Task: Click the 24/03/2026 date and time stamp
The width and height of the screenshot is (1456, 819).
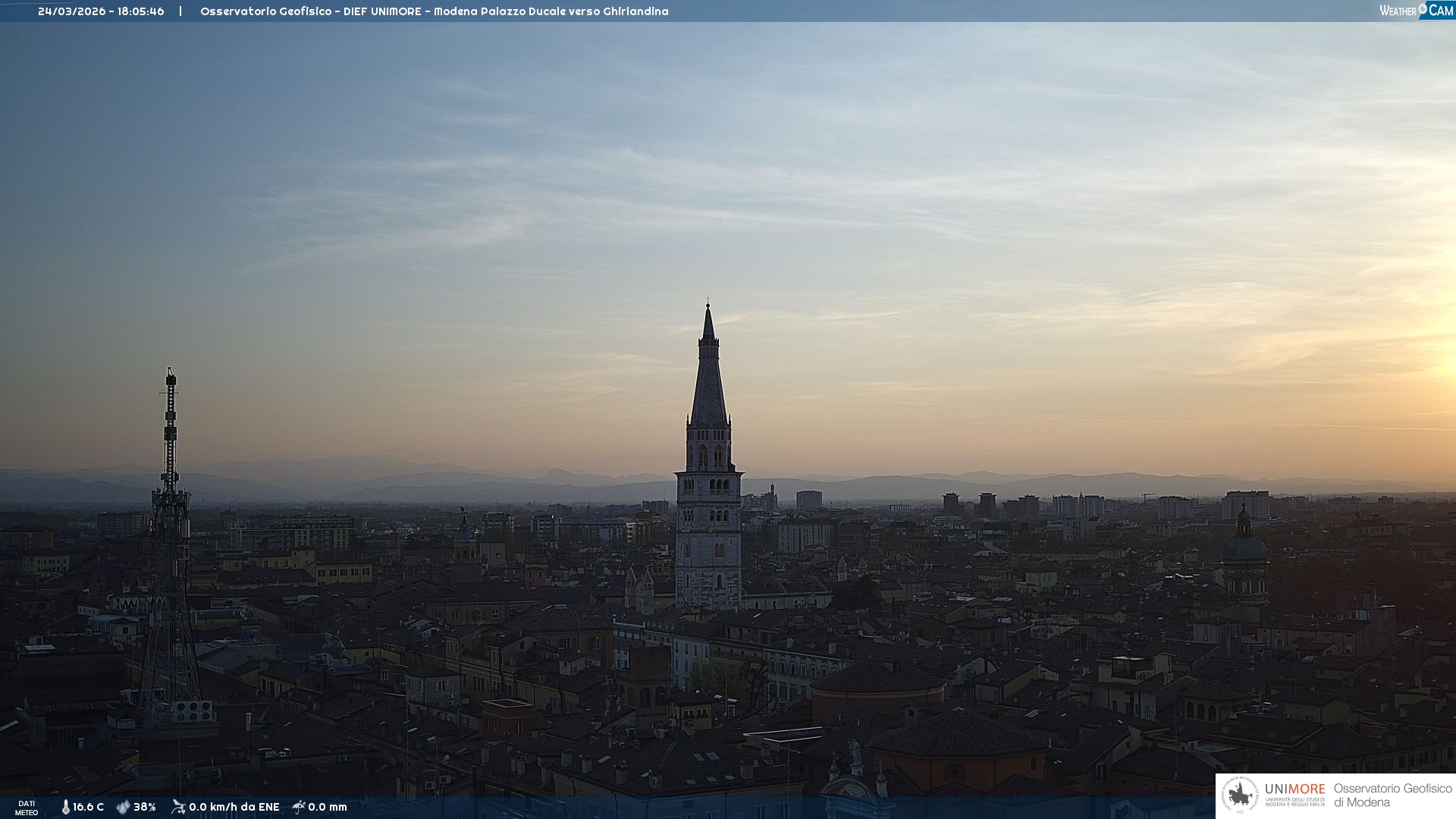Action: [x=101, y=11]
